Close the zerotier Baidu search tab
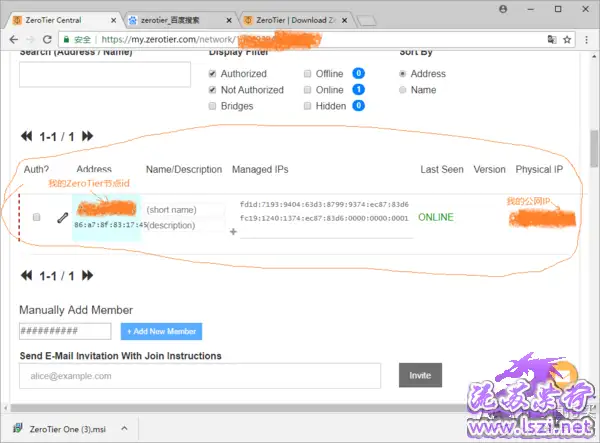 pos(229,20)
